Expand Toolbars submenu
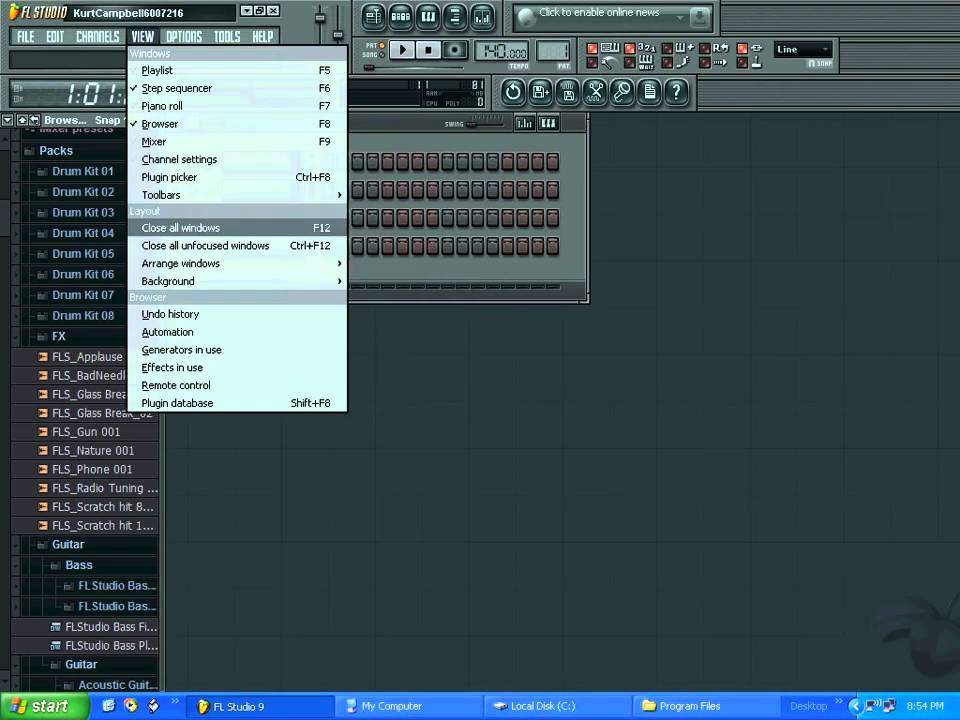The image size is (960, 720). (238, 195)
